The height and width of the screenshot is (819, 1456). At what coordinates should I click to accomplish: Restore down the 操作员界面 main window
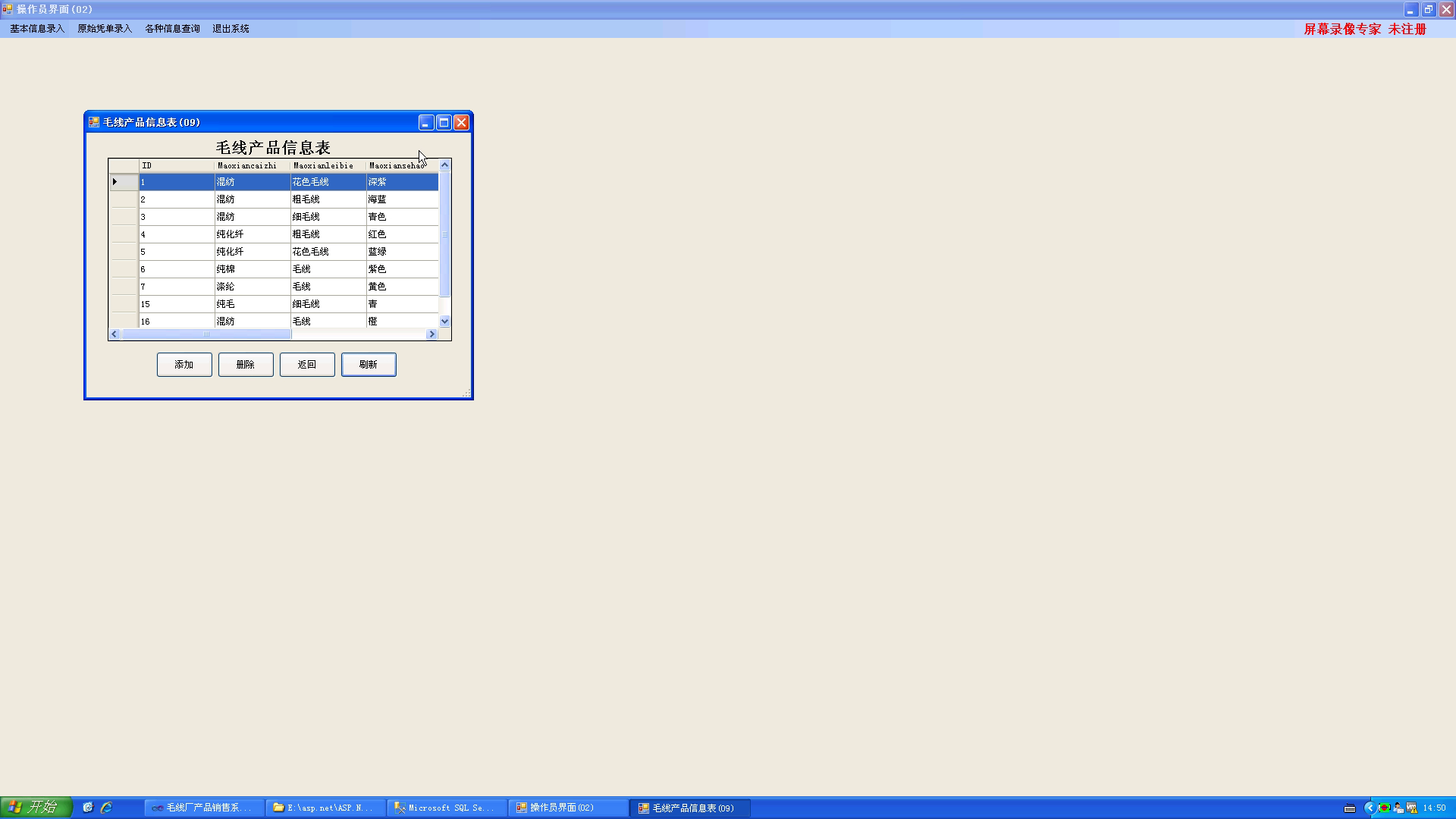tap(1429, 10)
